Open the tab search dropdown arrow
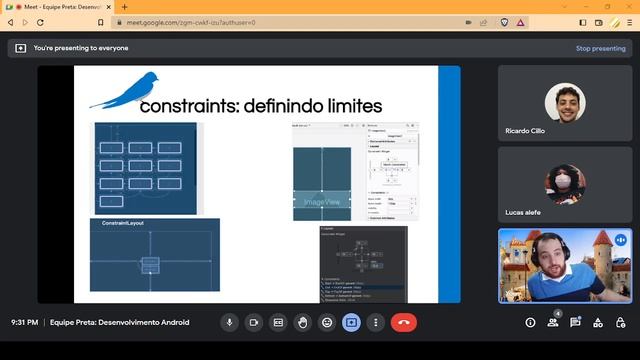640x360 pixels. click(x=564, y=7)
